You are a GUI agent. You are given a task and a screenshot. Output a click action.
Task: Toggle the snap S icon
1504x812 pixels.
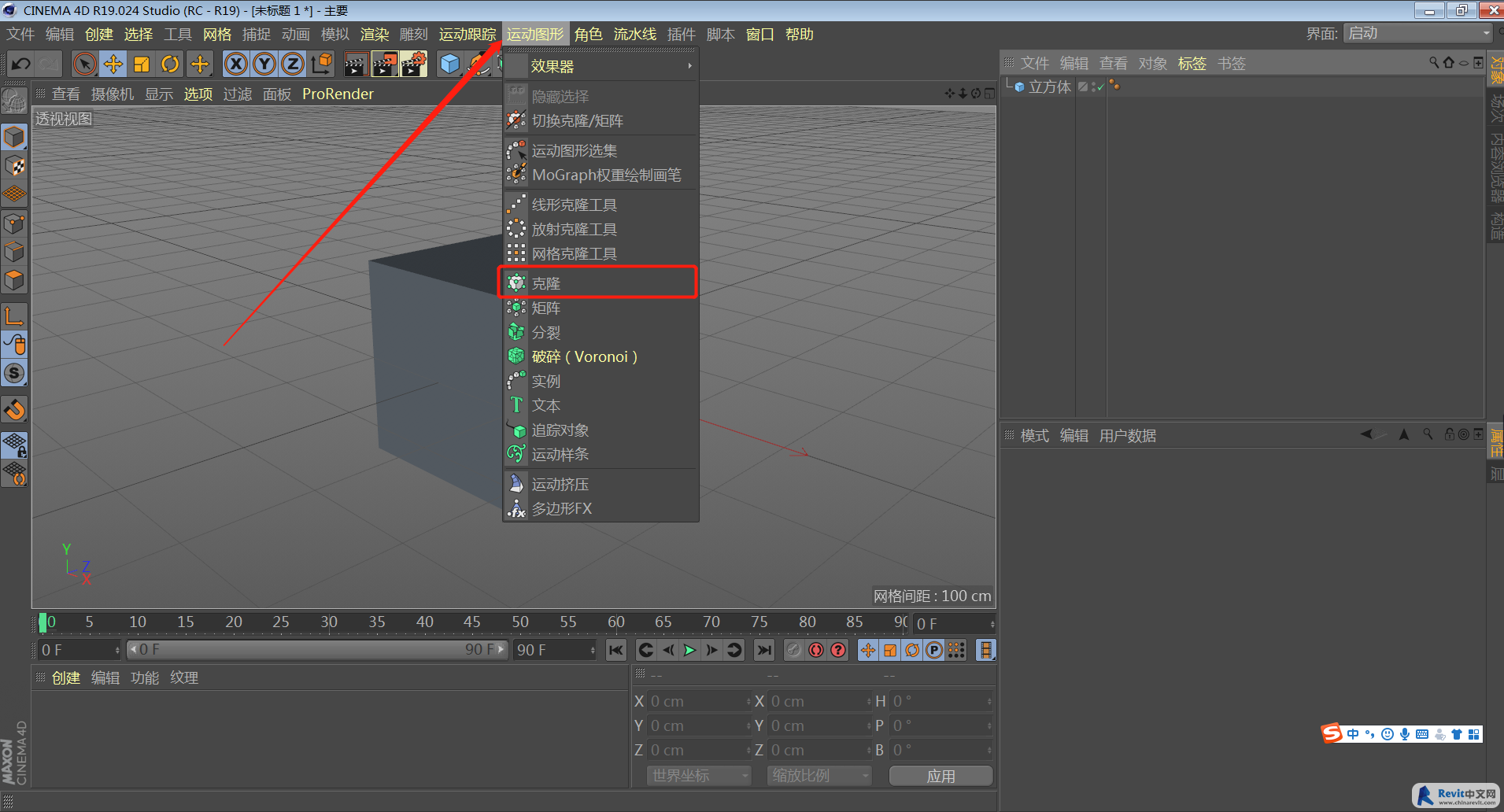(14, 373)
